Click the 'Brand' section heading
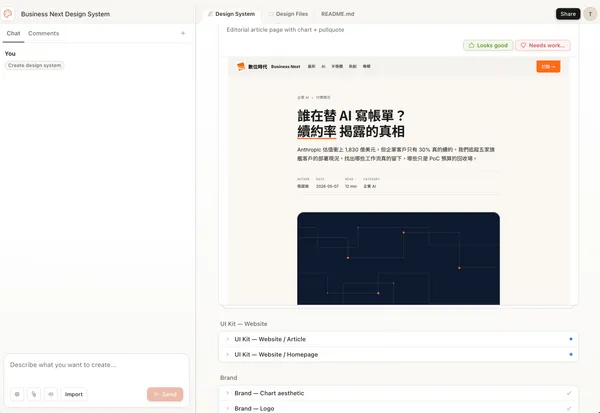Viewport: 600px width, 413px height. coord(228,378)
